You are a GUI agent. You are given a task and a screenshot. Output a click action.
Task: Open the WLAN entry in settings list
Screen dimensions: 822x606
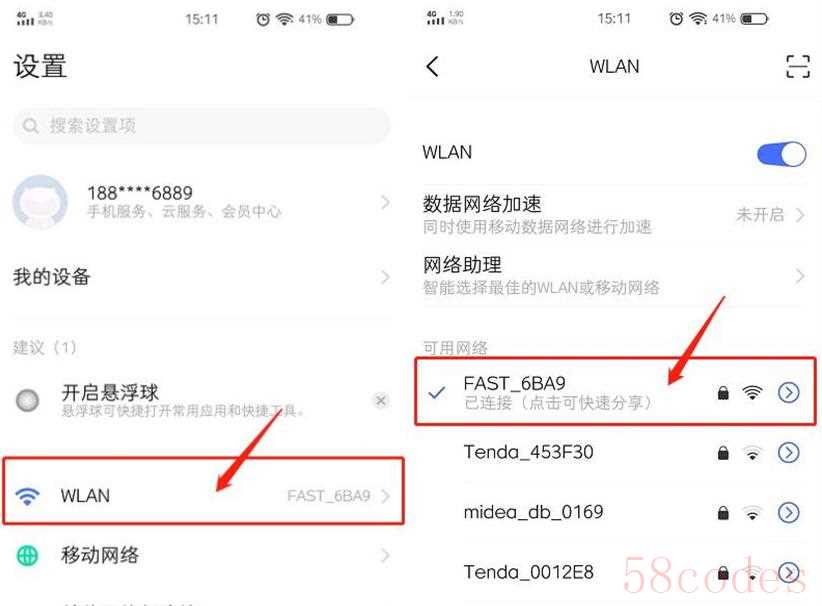pyautogui.click(x=203, y=491)
